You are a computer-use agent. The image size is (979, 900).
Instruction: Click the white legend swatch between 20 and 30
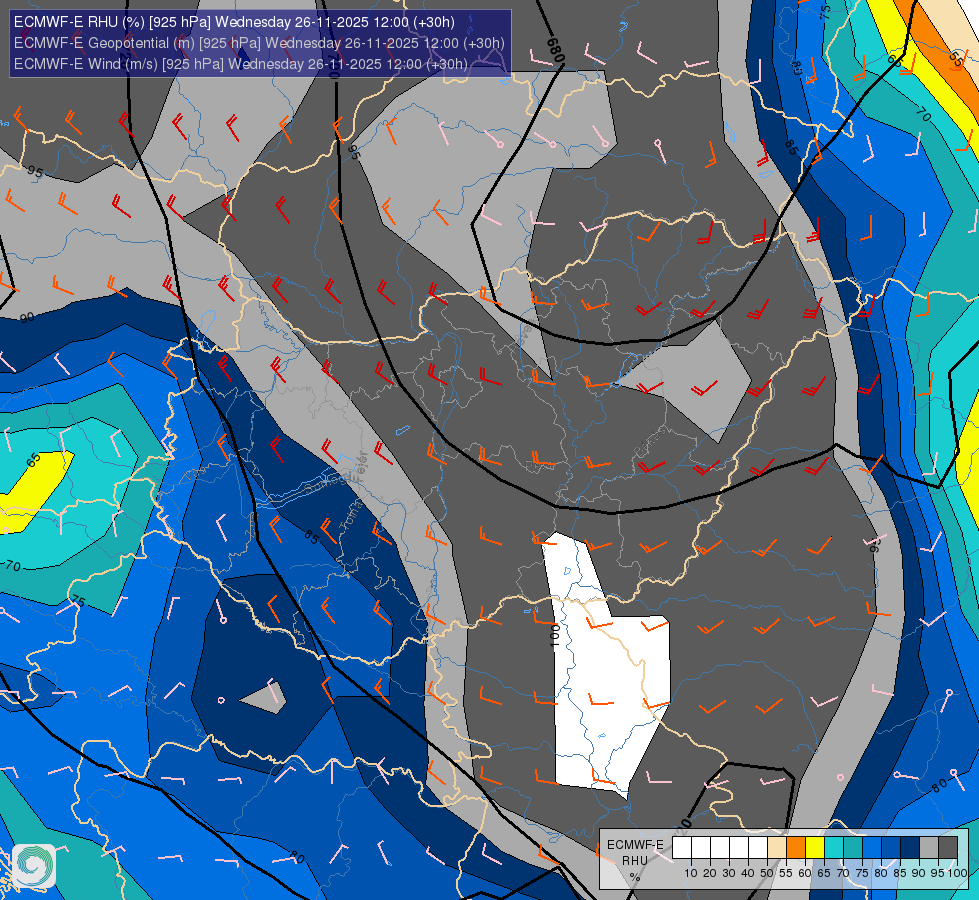(720, 848)
